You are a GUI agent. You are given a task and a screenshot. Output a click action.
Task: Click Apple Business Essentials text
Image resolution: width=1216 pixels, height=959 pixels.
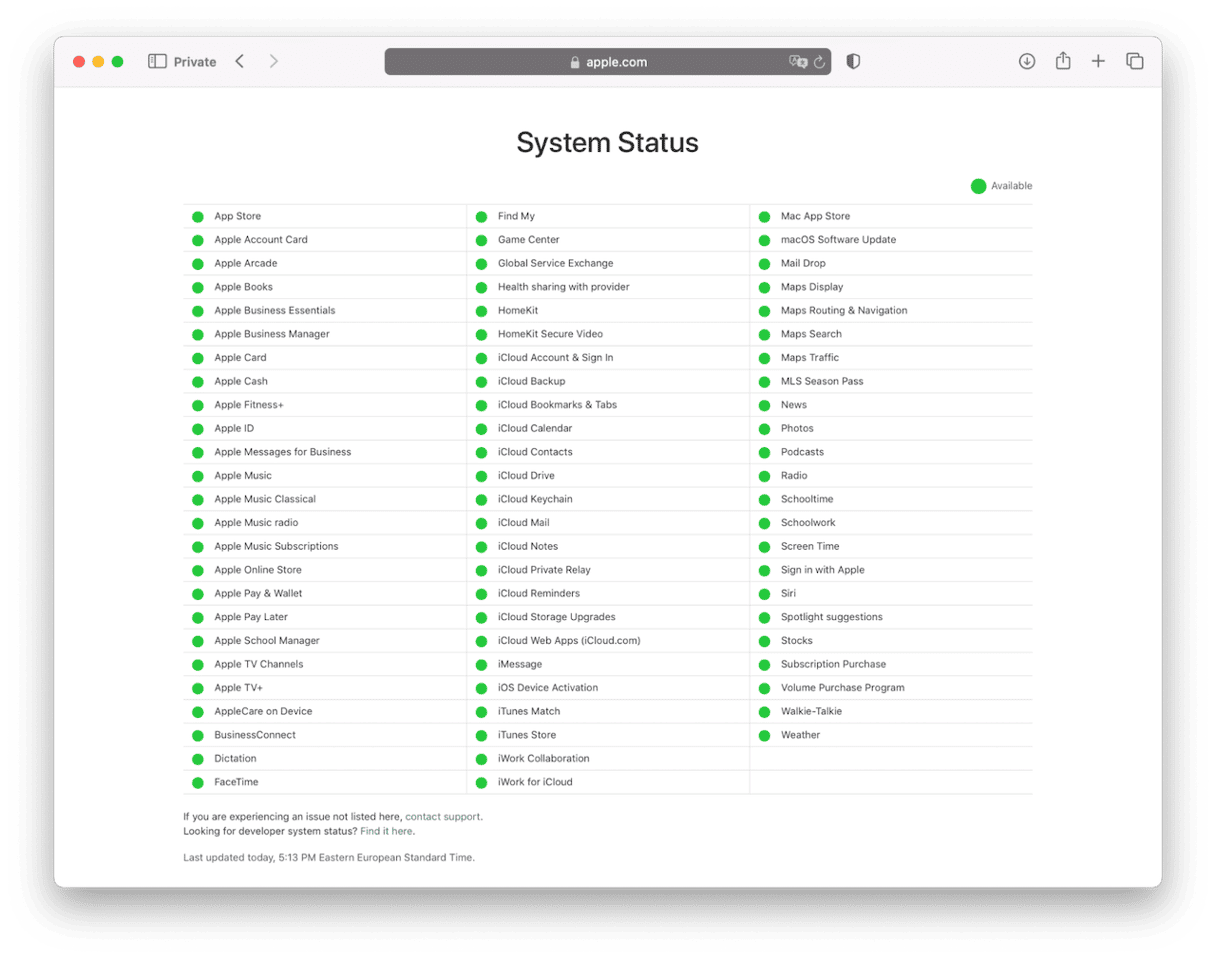[275, 310]
